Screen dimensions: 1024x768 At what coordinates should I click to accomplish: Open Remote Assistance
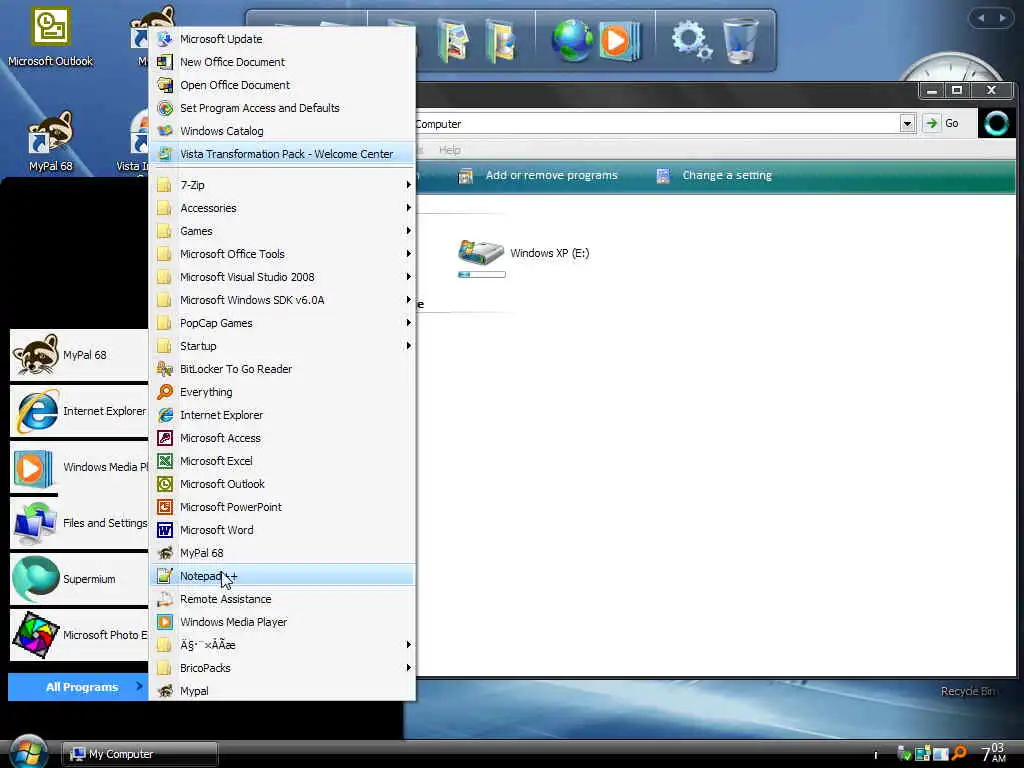tap(283, 599)
